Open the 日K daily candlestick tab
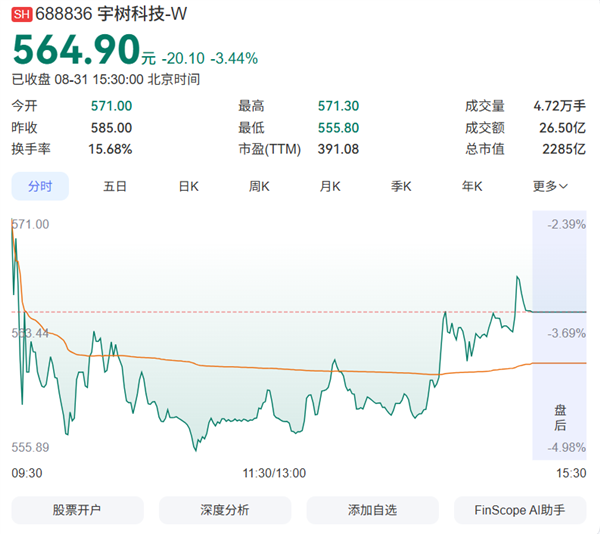 coord(189,186)
